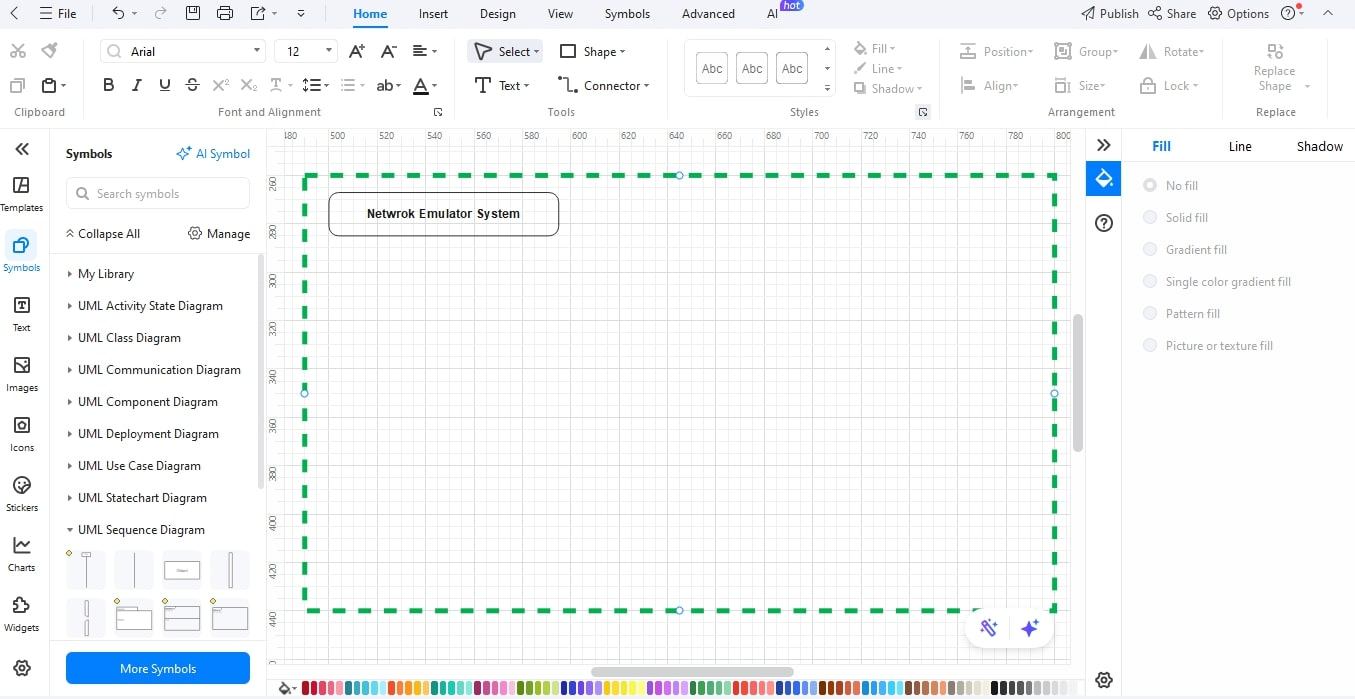
Task: Open the Options button
Action: tap(1238, 14)
